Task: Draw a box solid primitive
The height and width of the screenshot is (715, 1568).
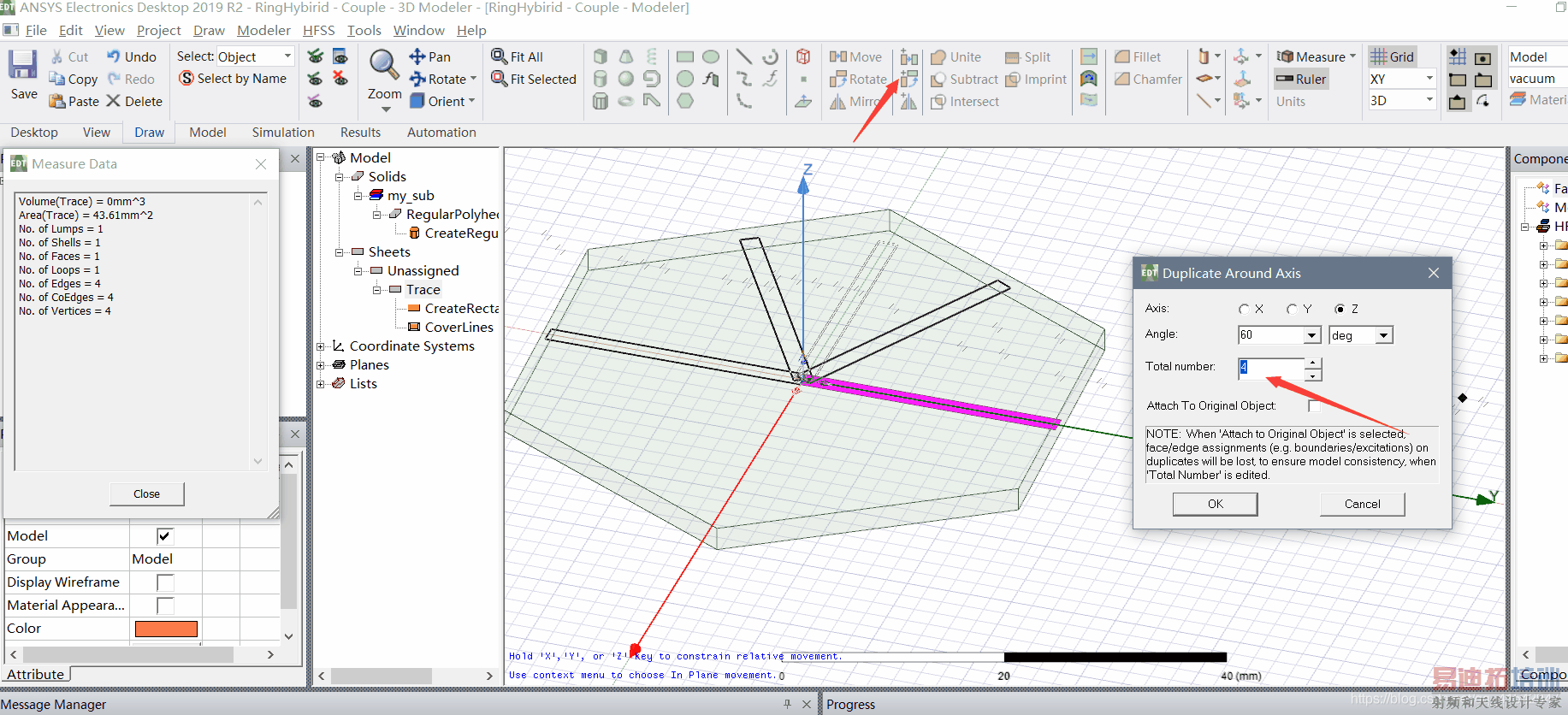Action: point(601,56)
